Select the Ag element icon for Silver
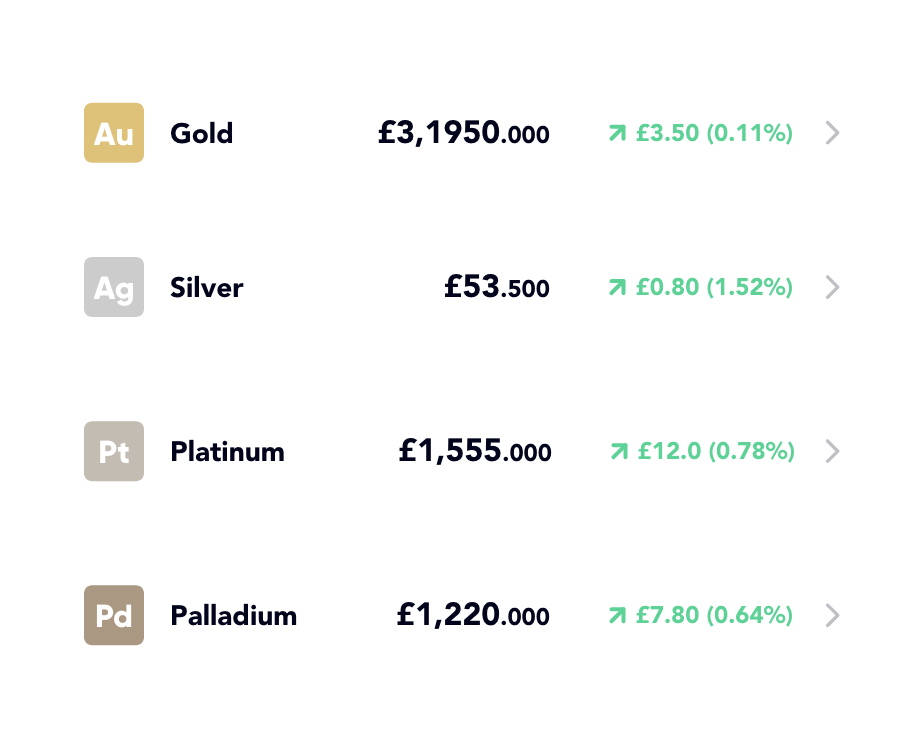920x748 pixels. pos(113,287)
